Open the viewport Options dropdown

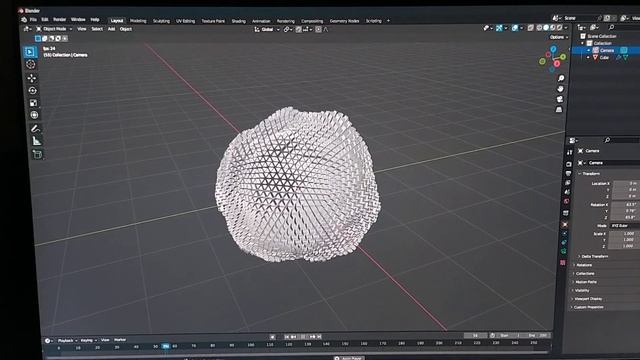coord(558,37)
